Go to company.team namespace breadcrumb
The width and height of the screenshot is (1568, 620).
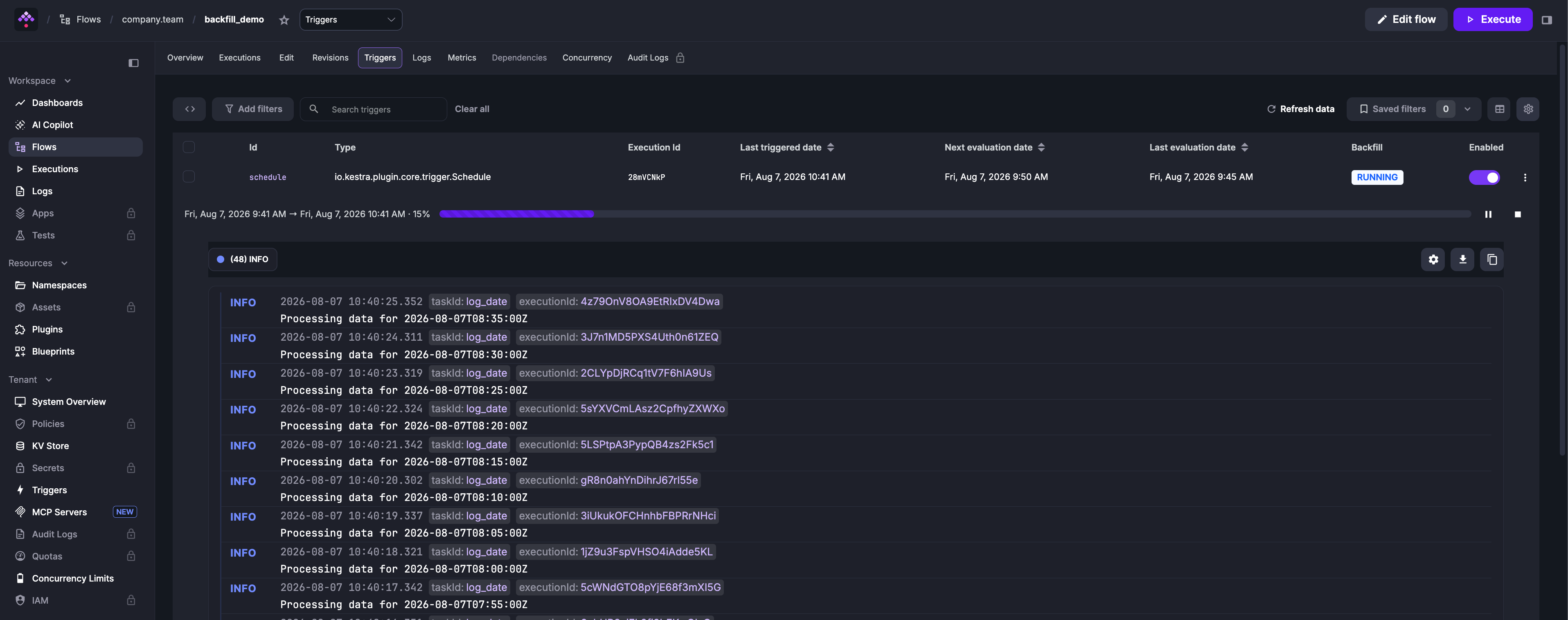tap(152, 20)
